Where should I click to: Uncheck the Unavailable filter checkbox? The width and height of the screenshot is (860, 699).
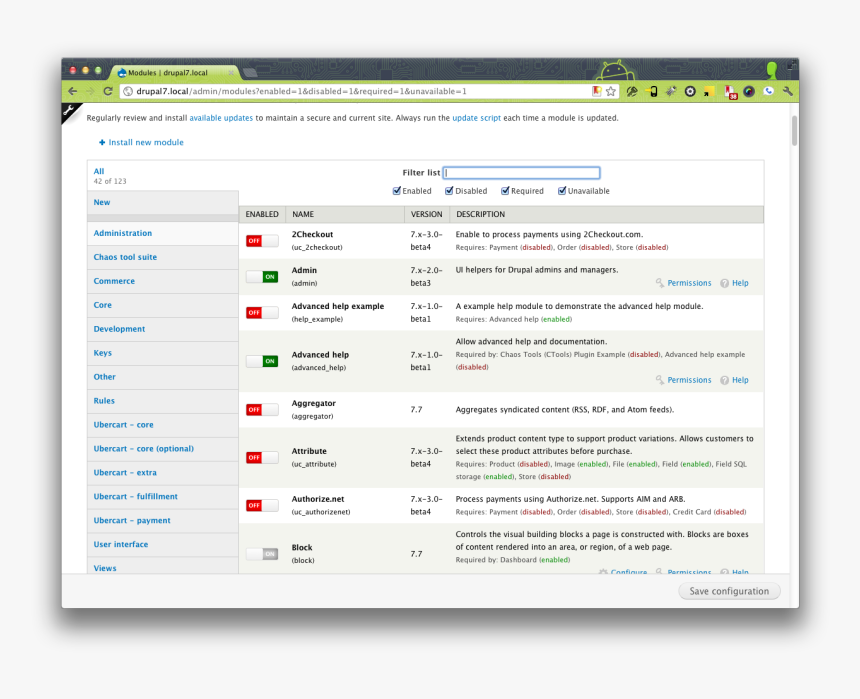click(x=562, y=191)
